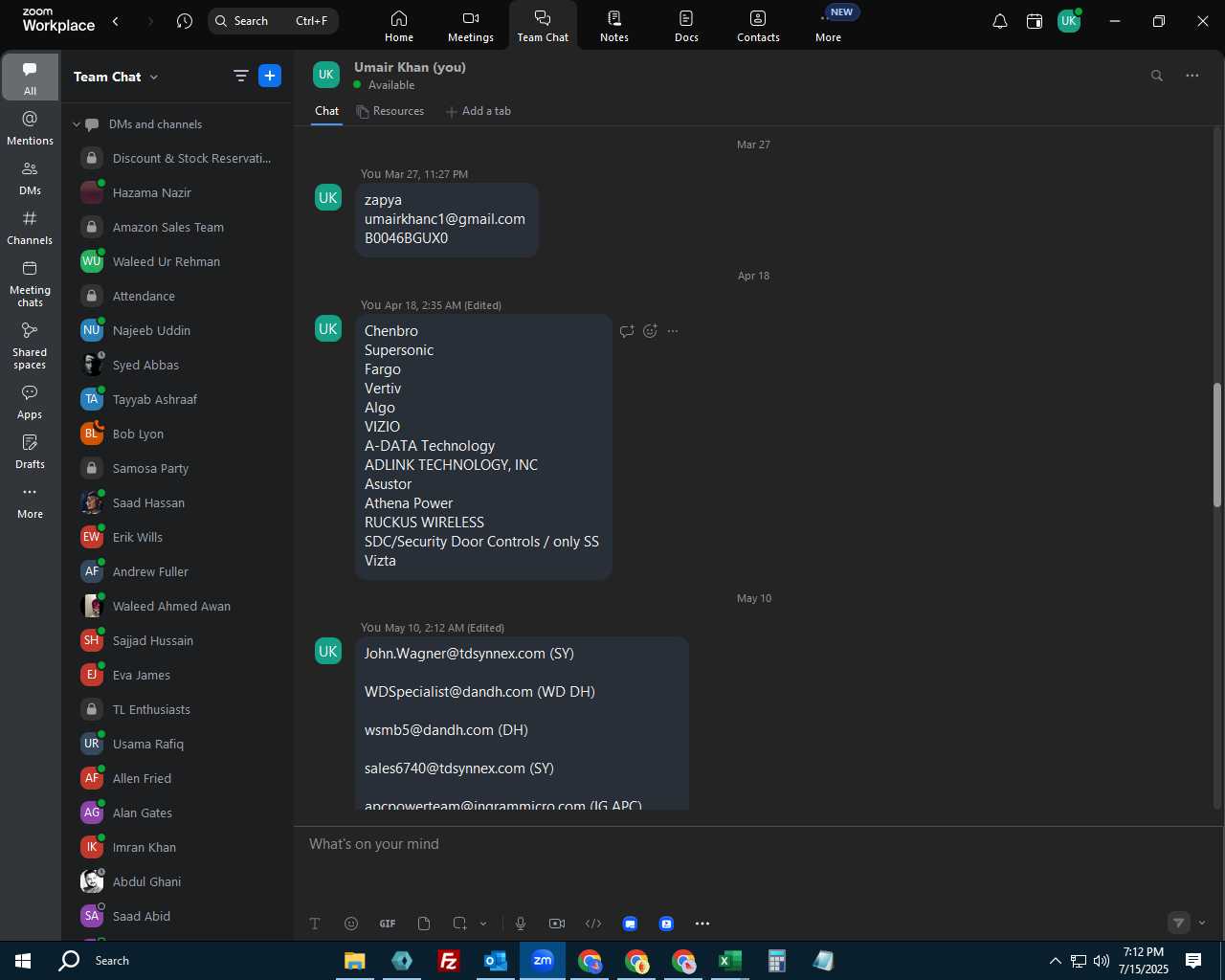Open the Bob Lyon chat
The height and width of the screenshot is (980, 1225).
click(177, 434)
